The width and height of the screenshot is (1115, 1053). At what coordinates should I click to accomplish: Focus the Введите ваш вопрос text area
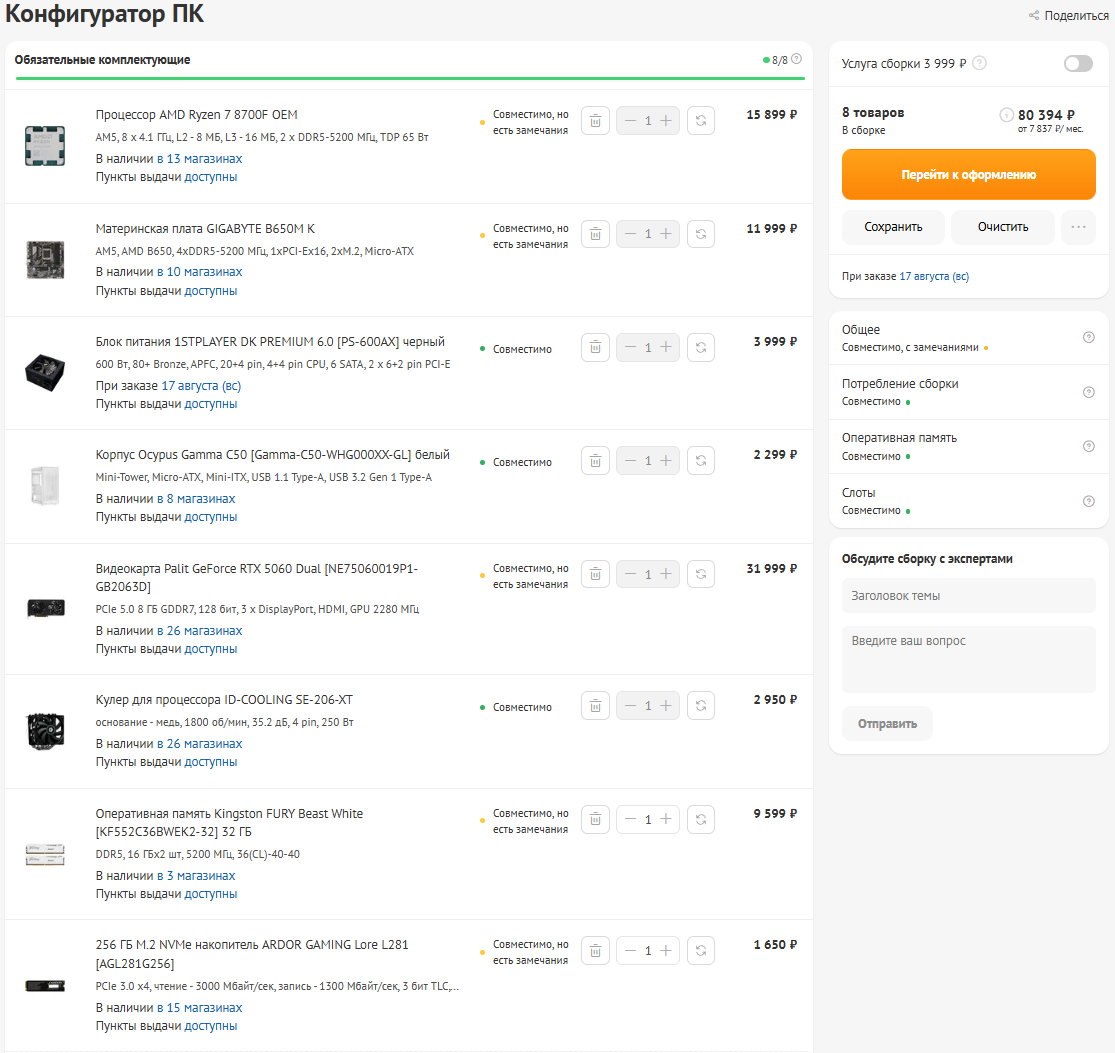tap(969, 660)
